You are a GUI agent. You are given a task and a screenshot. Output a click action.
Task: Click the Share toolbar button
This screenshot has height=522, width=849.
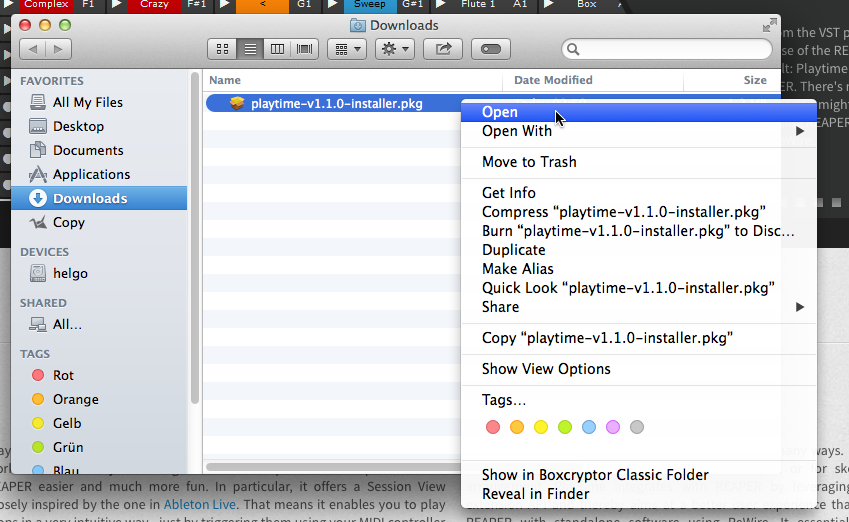443,49
